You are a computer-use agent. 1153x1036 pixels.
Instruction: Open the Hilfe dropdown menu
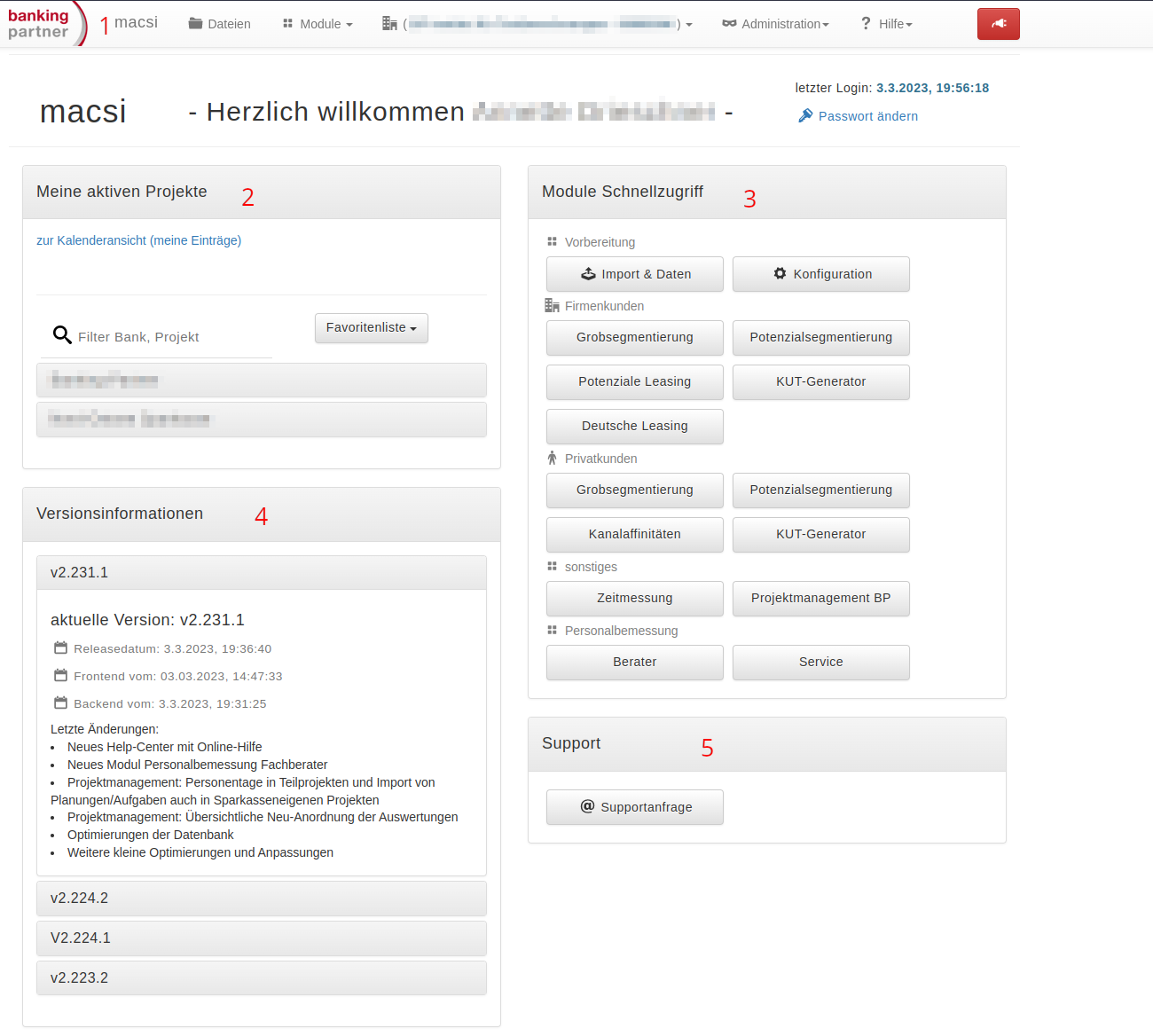click(886, 24)
